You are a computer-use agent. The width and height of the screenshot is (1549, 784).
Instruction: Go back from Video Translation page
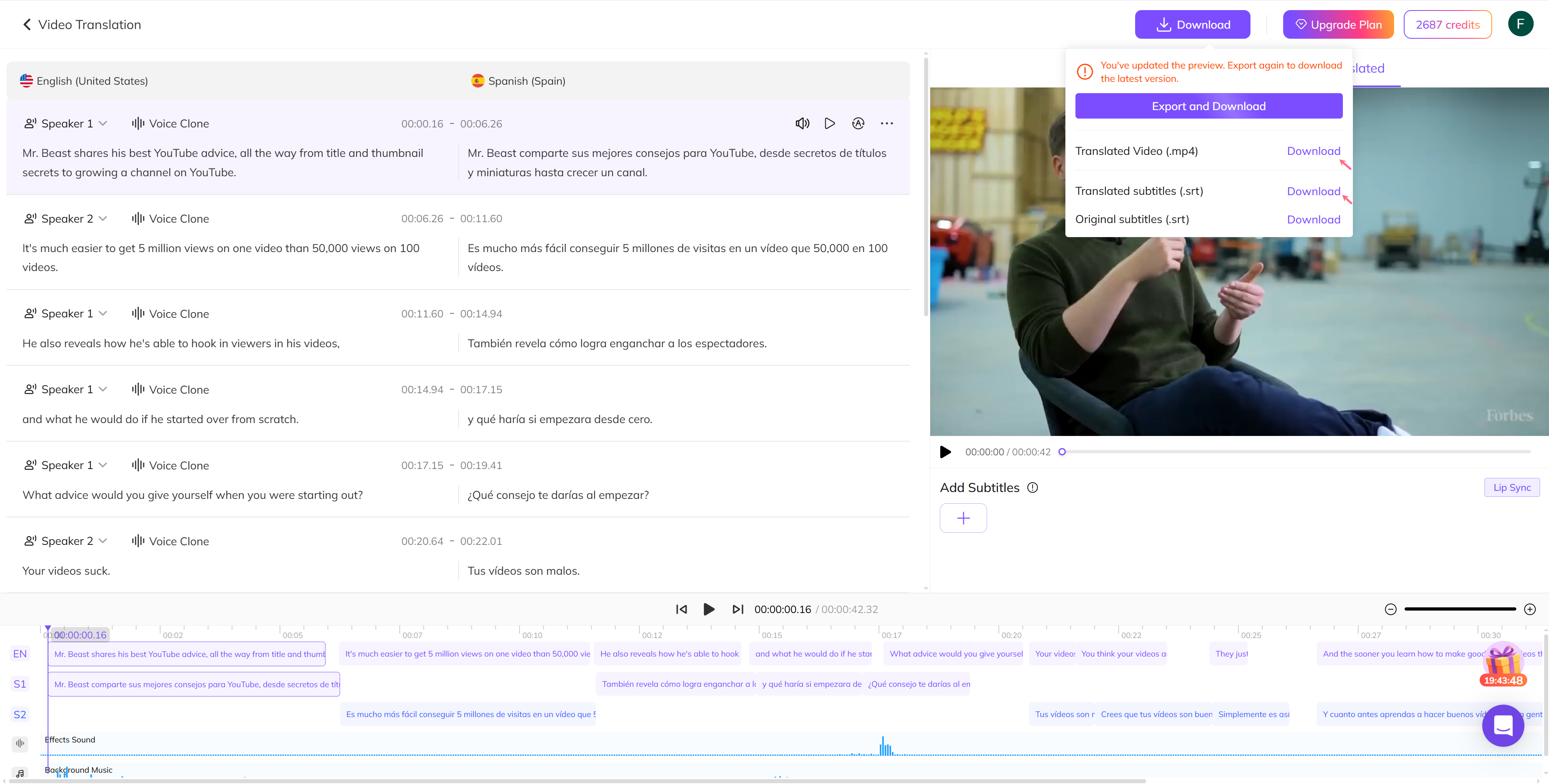[x=27, y=25]
